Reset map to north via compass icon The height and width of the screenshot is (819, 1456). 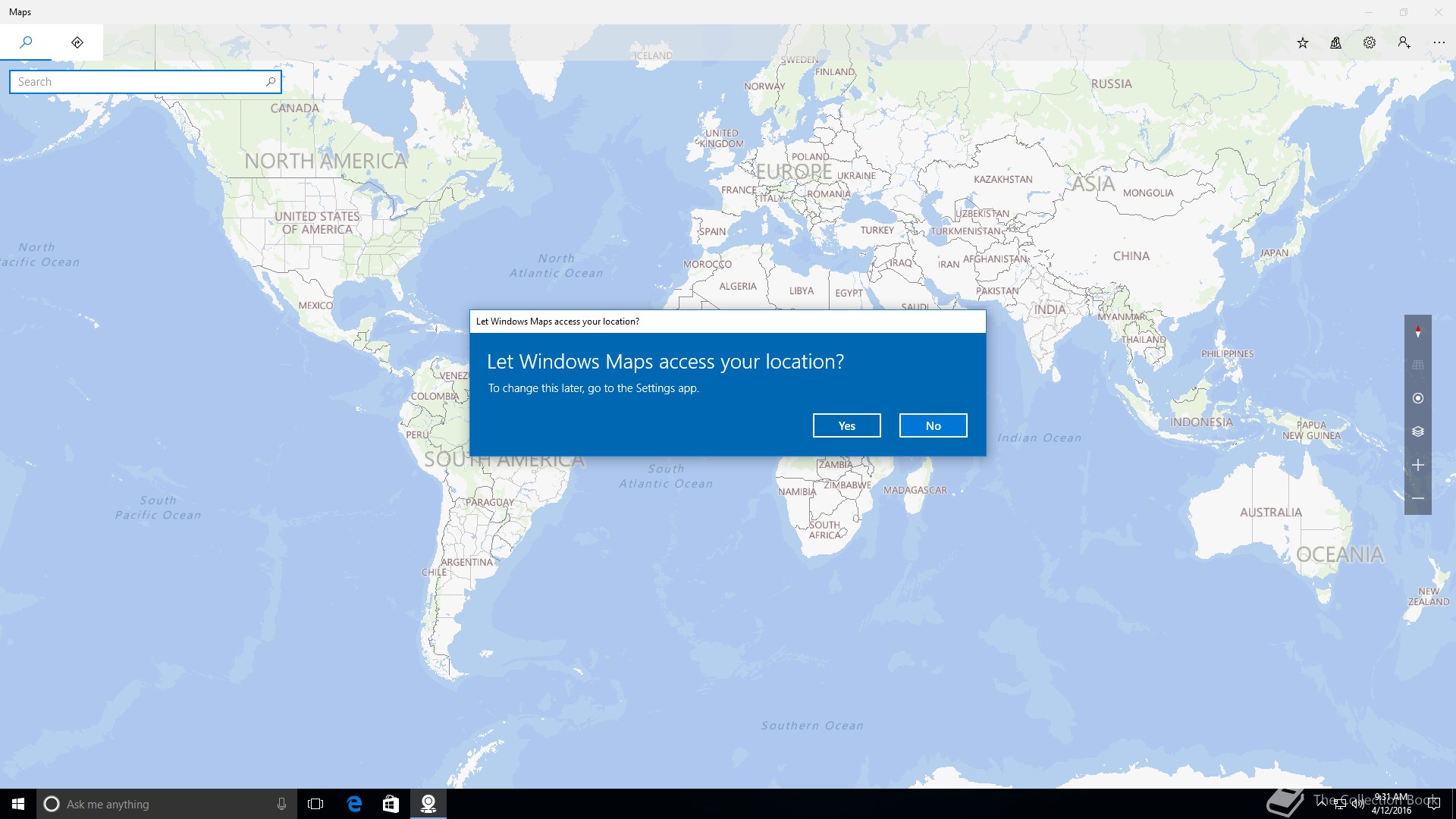pos(1418,331)
